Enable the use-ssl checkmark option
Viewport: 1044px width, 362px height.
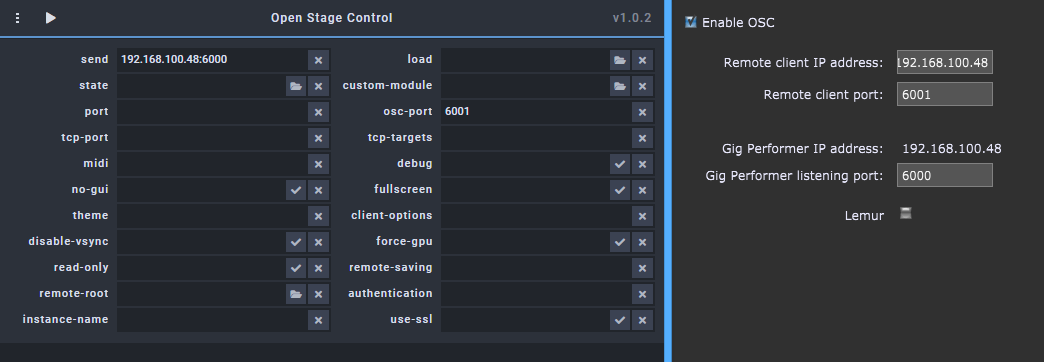tap(620, 319)
